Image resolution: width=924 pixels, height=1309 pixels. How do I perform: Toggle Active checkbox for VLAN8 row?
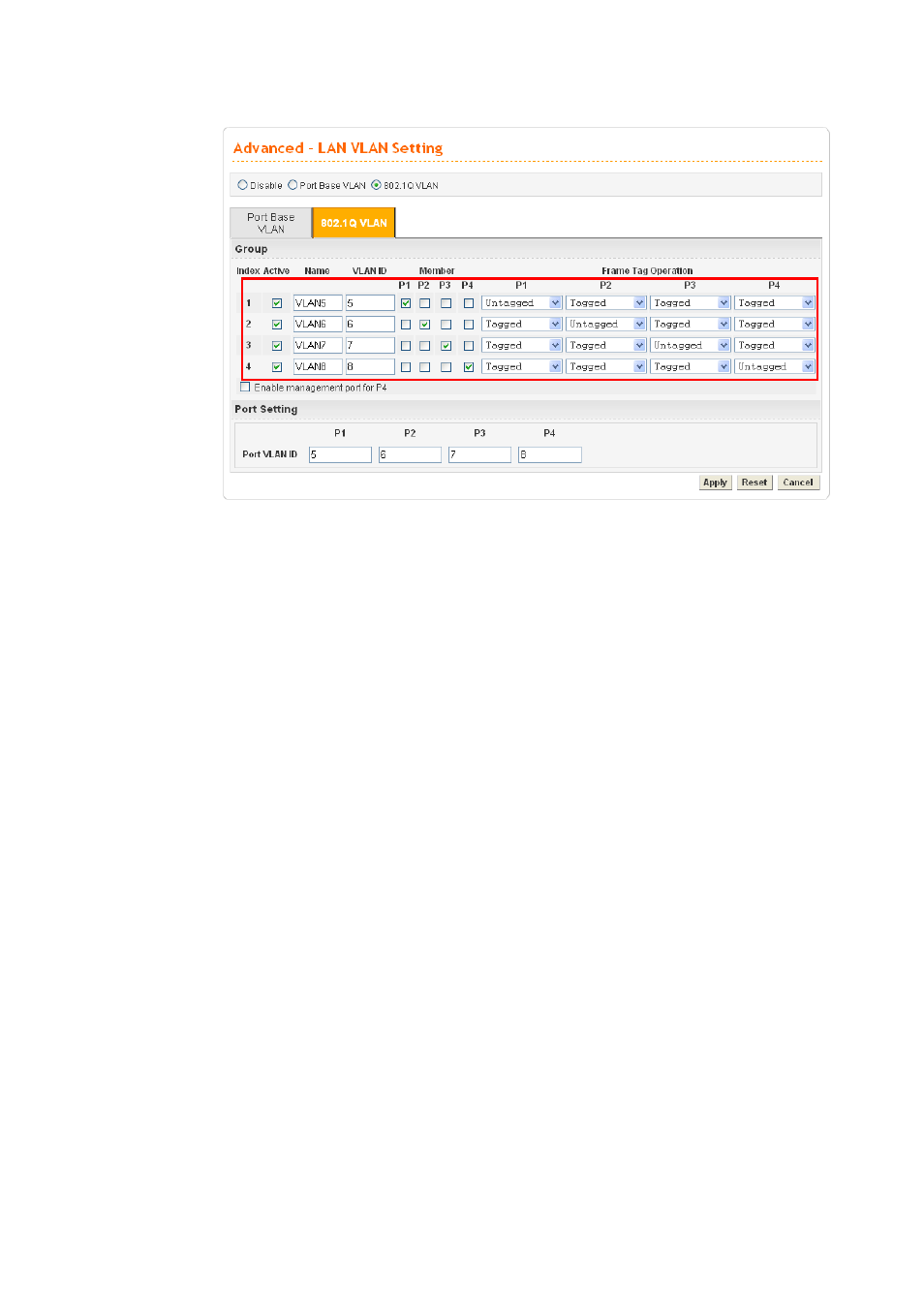277,367
